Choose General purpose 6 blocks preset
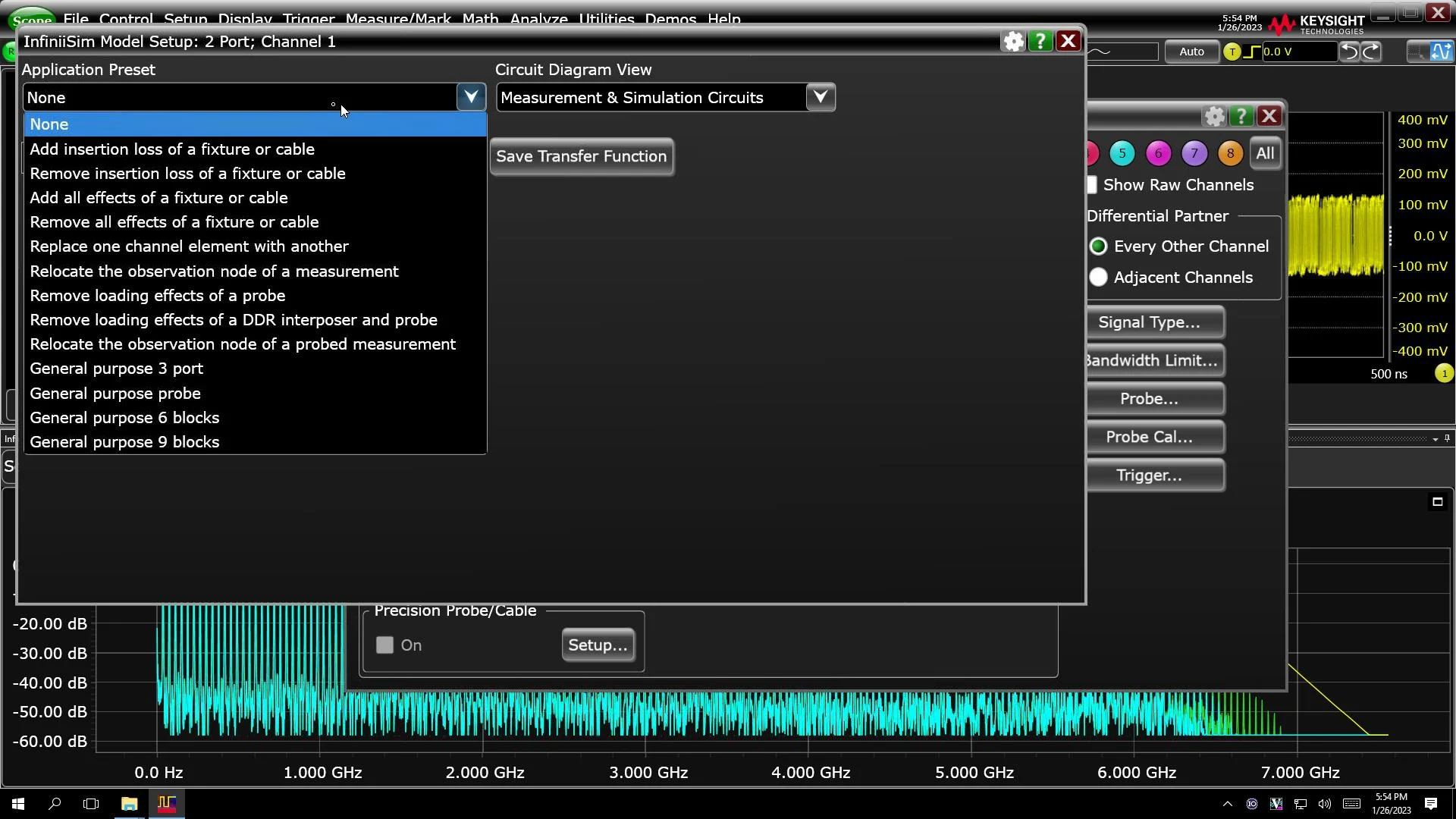The height and width of the screenshot is (819, 1456). (255, 418)
